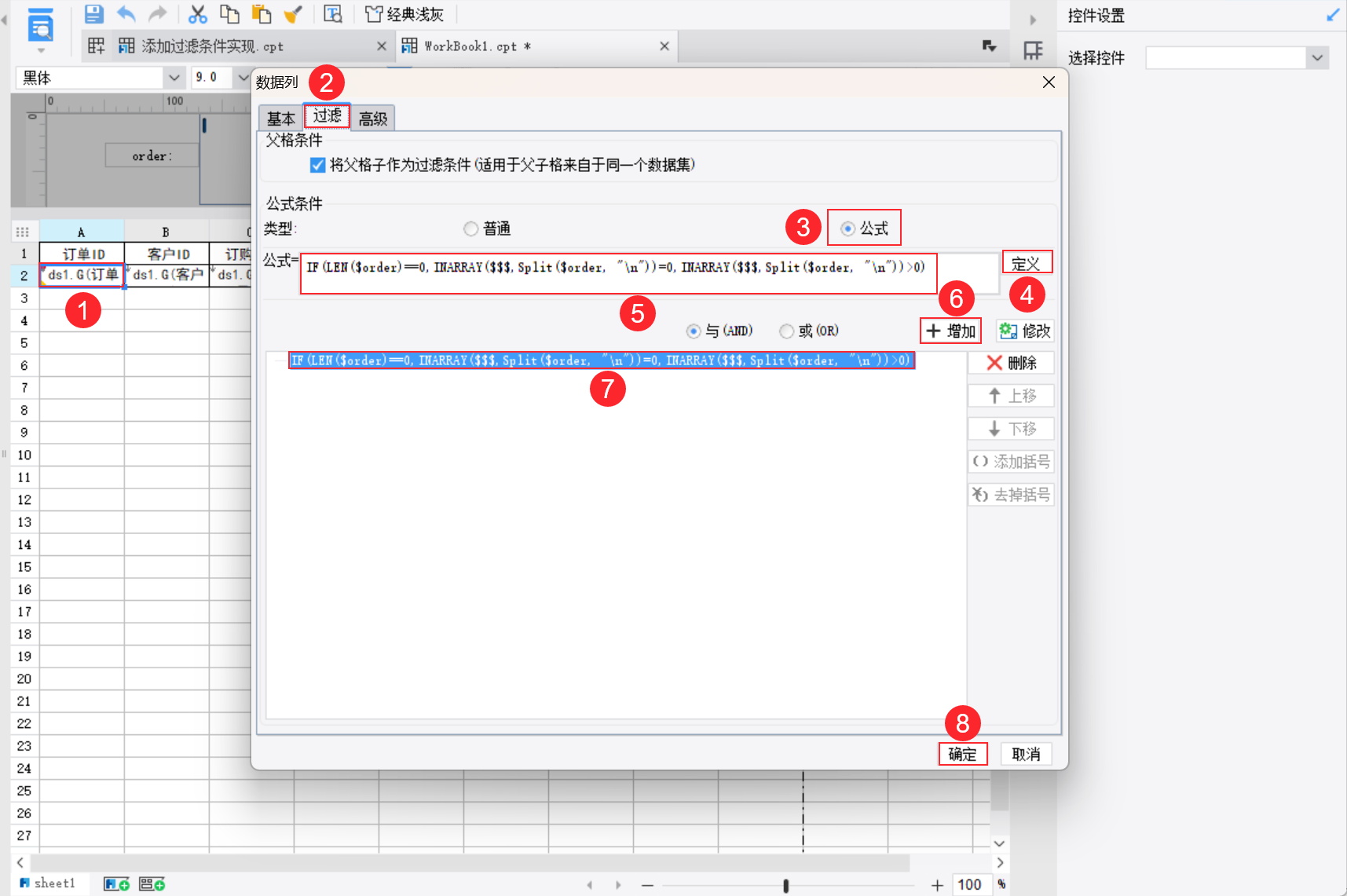Click the zoom slider handle
The image size is (1347, 896).
785,885
